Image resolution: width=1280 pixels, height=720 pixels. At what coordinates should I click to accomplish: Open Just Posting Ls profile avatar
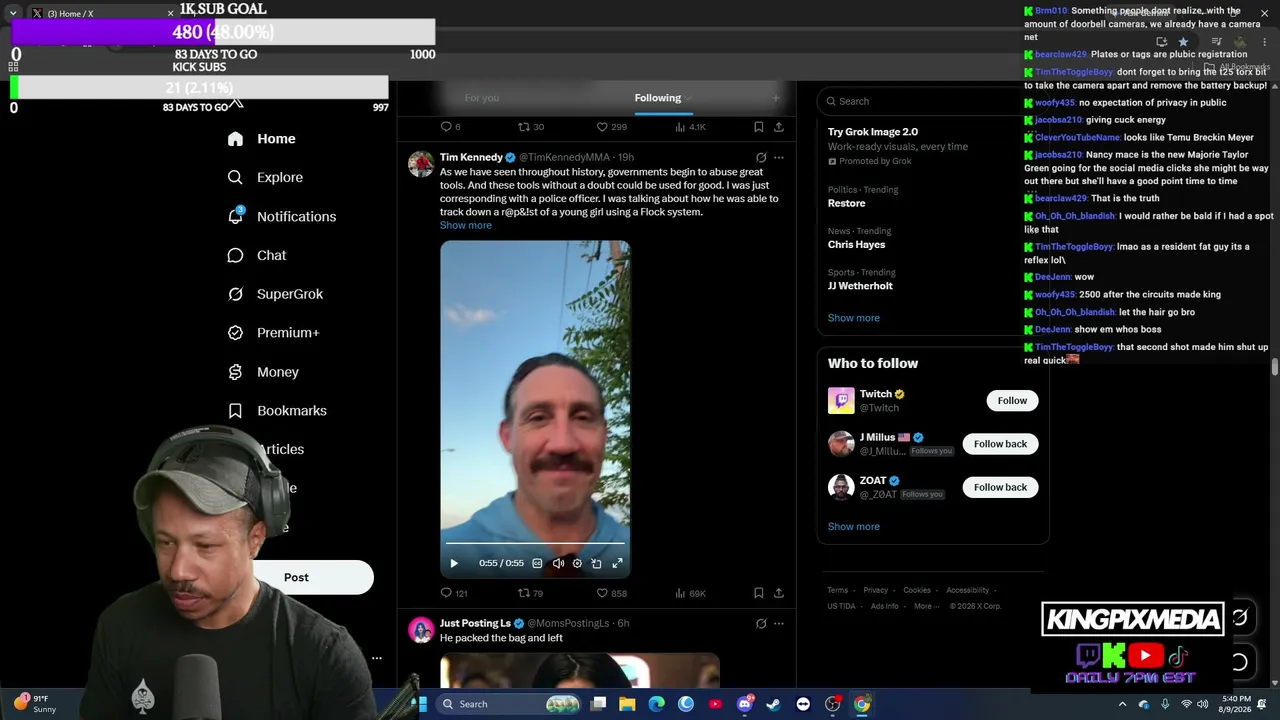421,630
